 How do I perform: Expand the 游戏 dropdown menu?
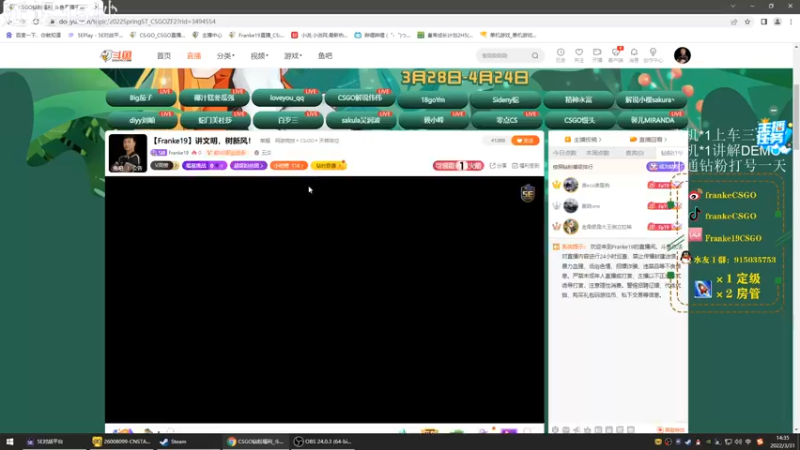293,56
